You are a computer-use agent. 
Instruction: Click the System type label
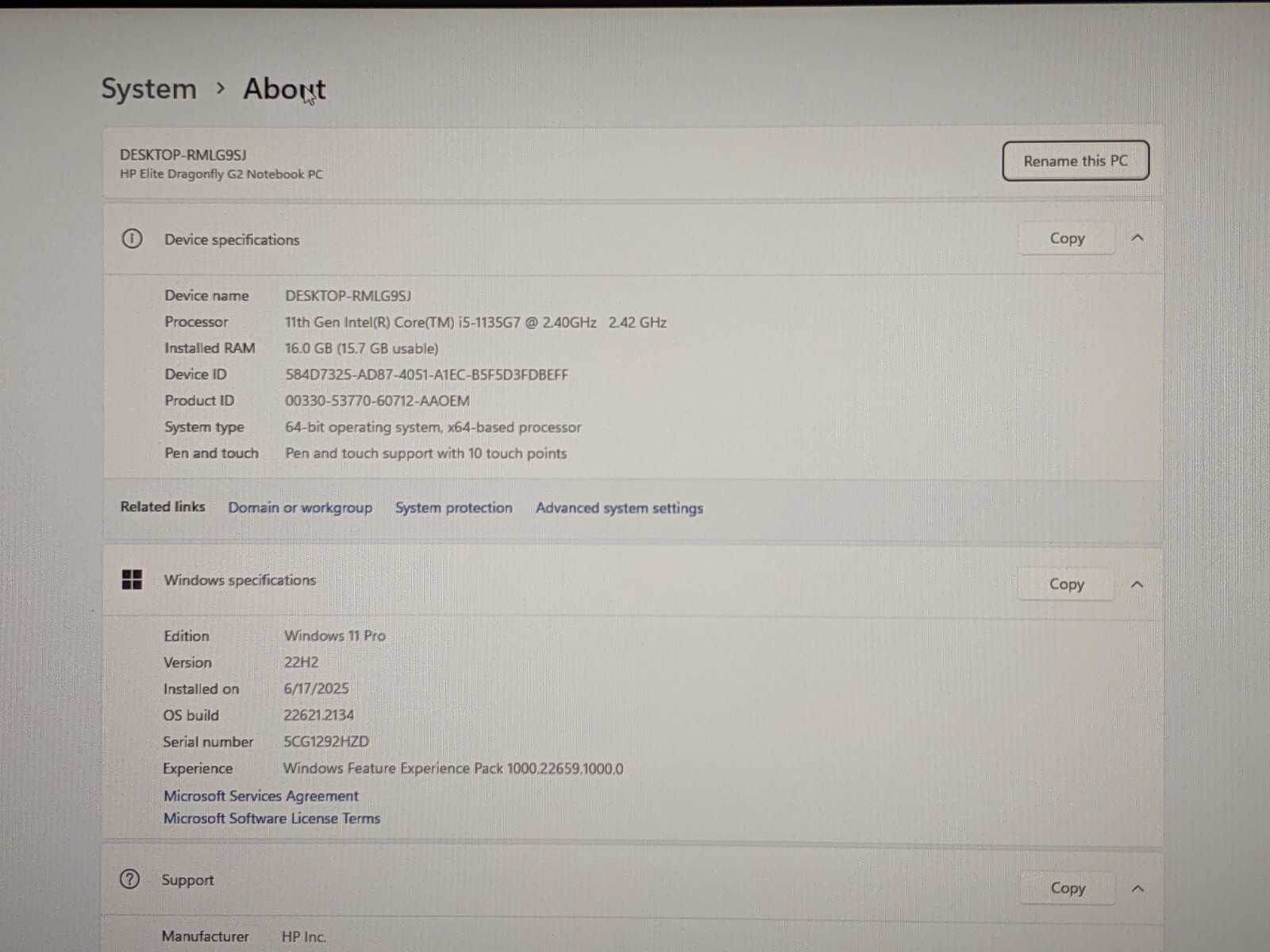(204, 427)
